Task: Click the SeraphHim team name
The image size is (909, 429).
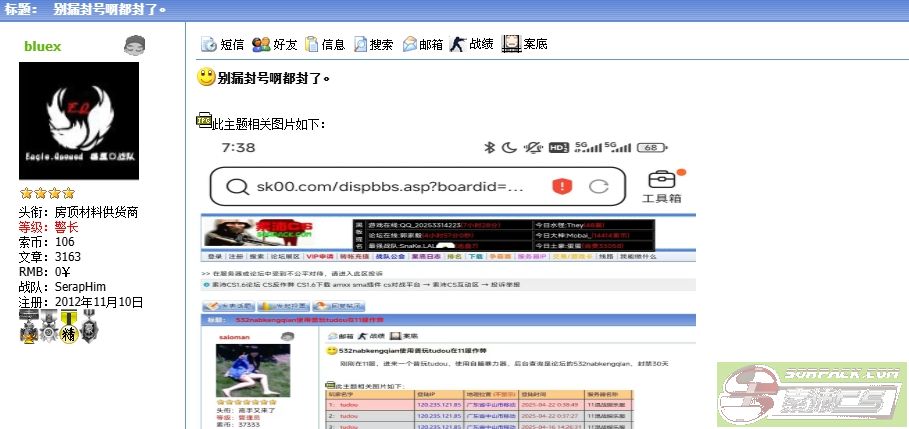Action: click(x=84, y=286)
